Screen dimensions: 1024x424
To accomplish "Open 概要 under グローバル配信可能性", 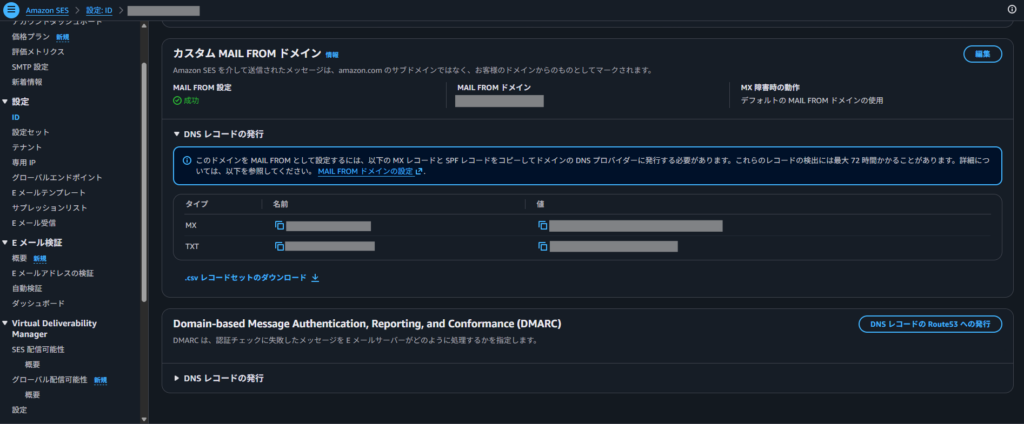I will [x=33, y=395].
